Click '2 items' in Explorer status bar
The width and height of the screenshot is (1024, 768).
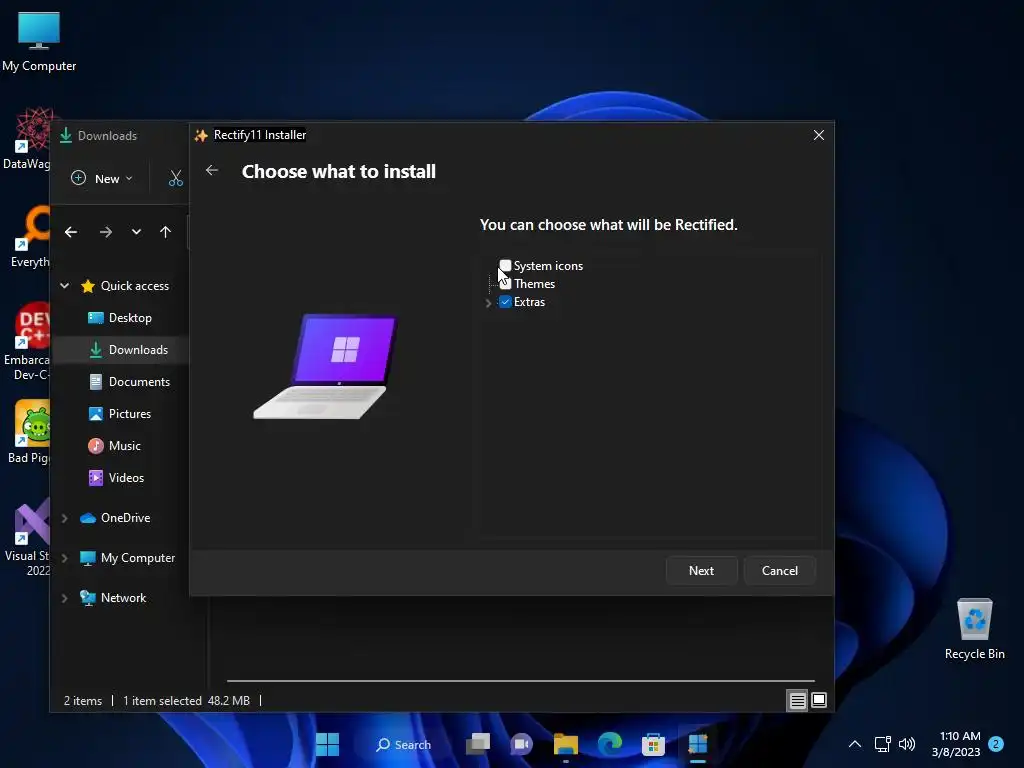83,701
